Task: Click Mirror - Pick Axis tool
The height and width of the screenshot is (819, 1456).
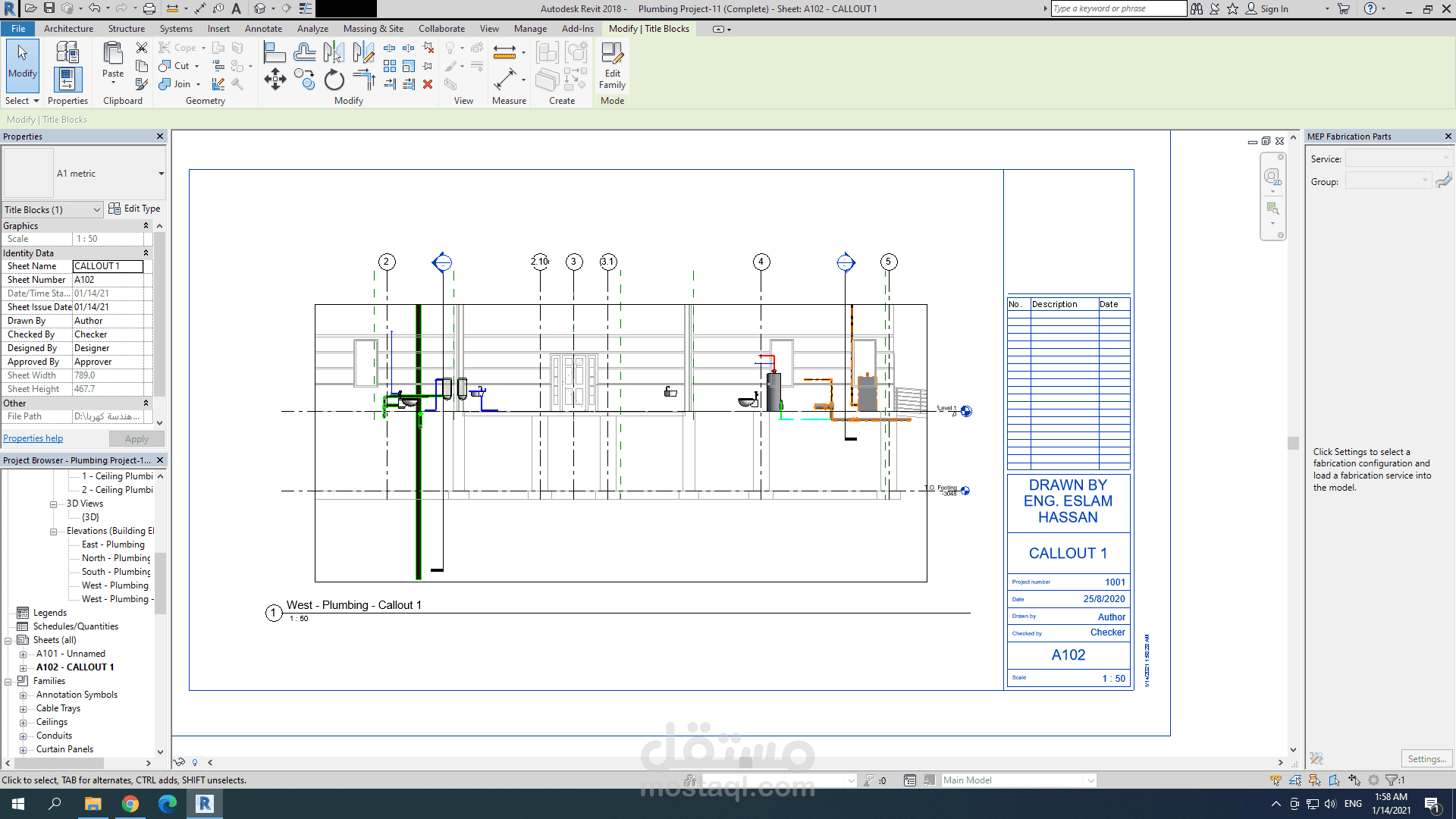Action: point(334,52)
